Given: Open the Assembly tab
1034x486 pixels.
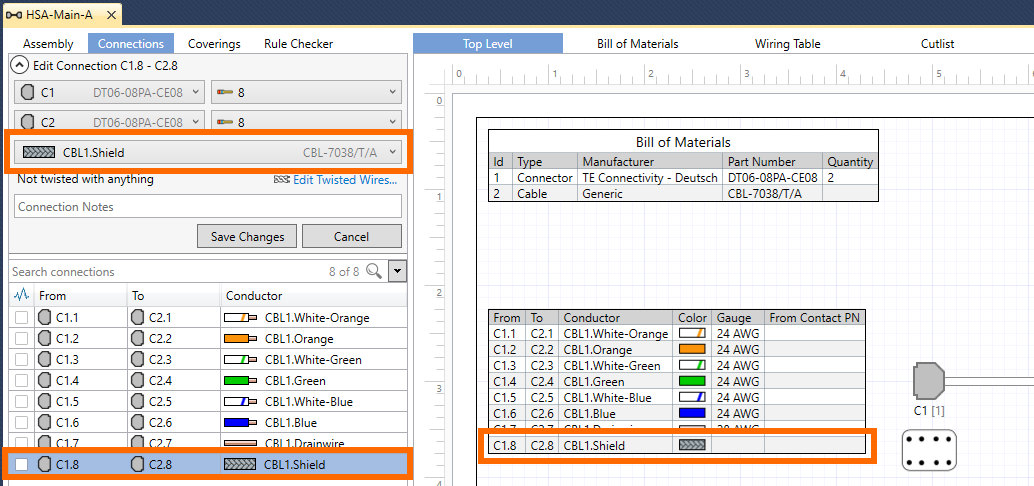Looking at the screenshot, I should (48, 44).
